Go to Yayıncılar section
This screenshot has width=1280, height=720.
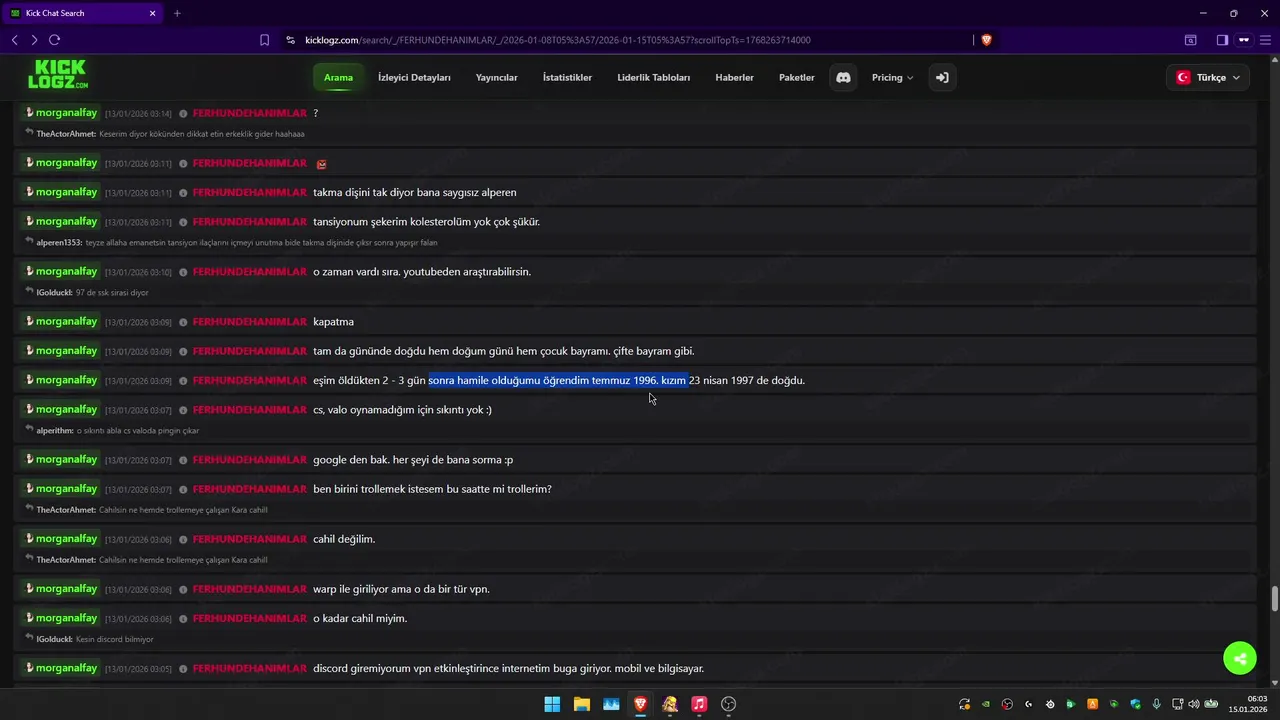(497, 77)
